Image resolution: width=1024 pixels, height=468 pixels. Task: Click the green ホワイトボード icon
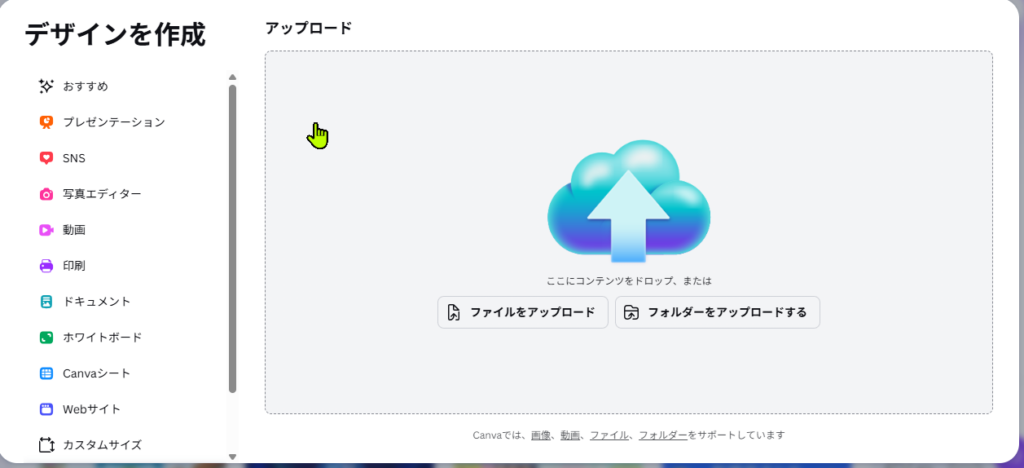tap(46, 337)
